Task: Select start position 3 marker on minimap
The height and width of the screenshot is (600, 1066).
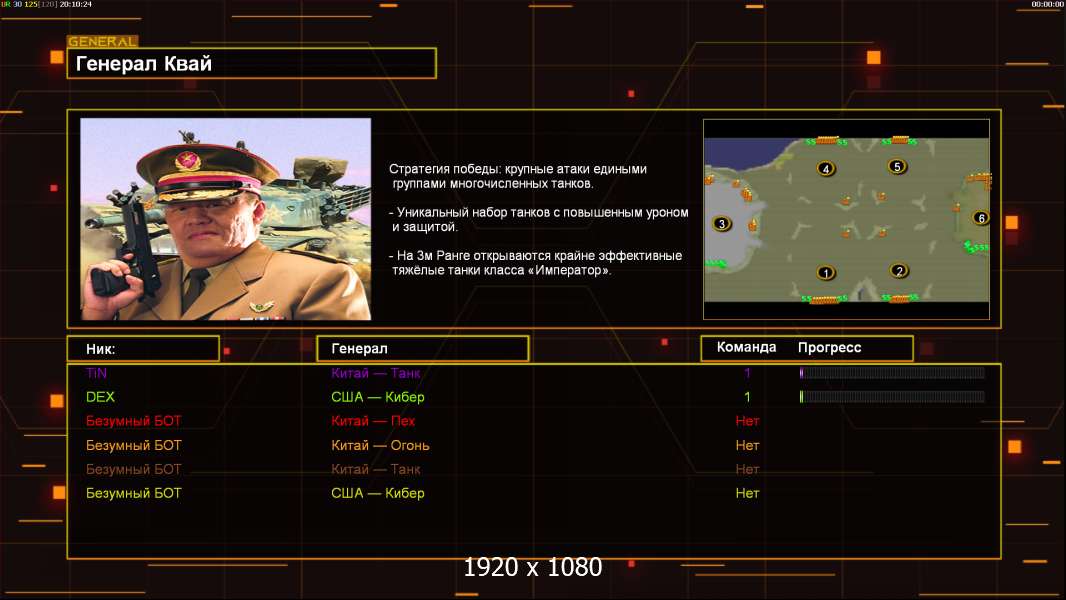Action: (x=721, y=223)
